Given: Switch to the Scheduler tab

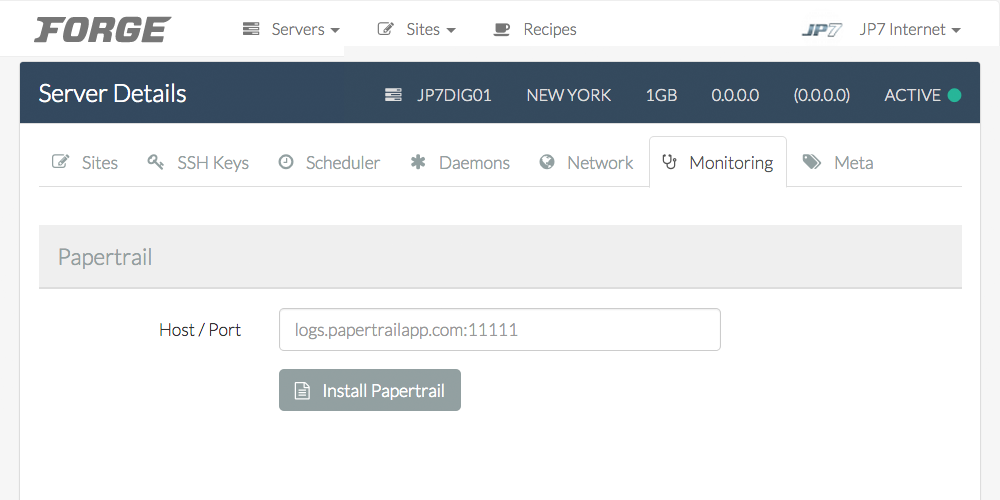Looking at the screenshot, I should click(x=329, y=163).
